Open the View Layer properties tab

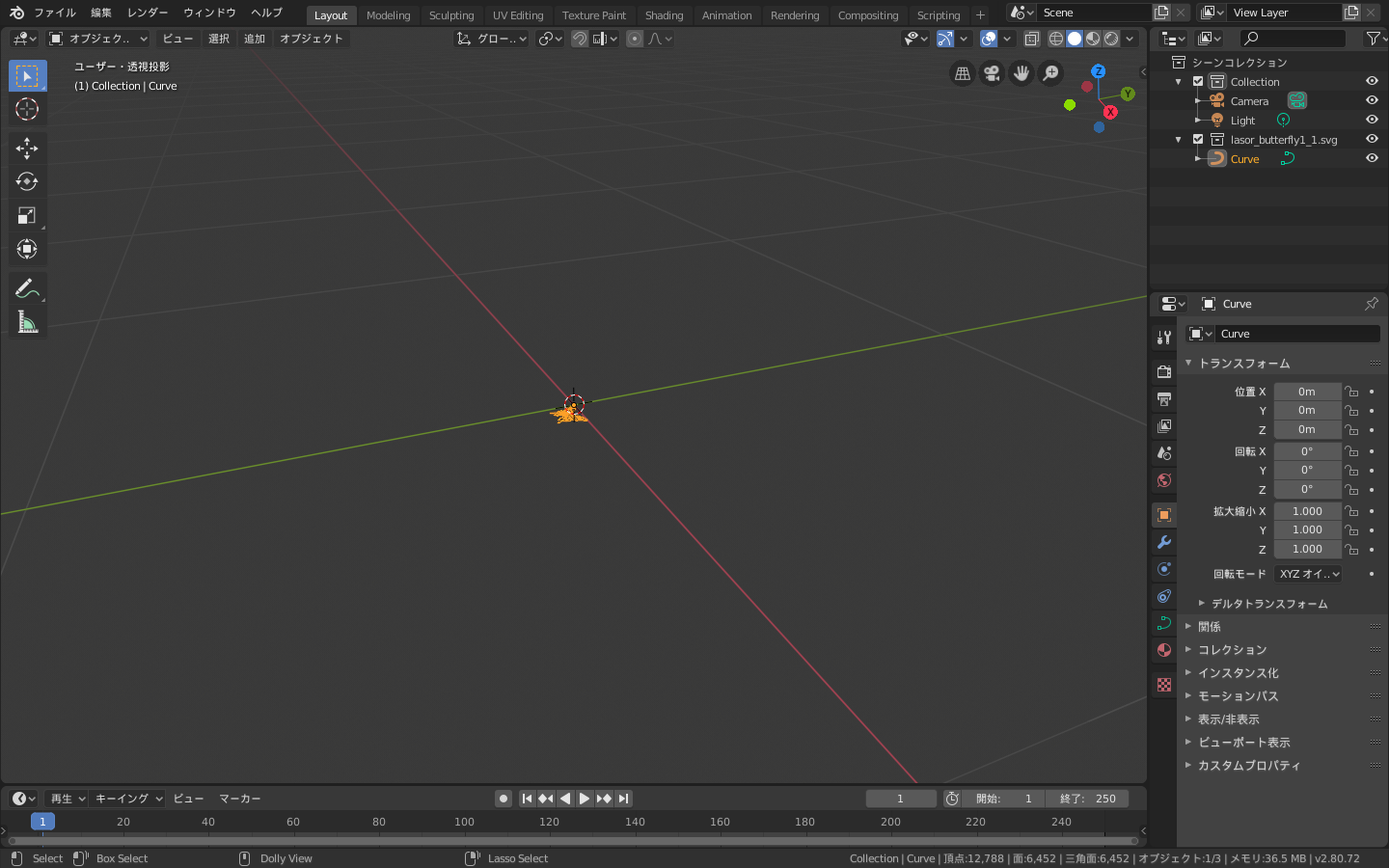[x=1164, y=425]
